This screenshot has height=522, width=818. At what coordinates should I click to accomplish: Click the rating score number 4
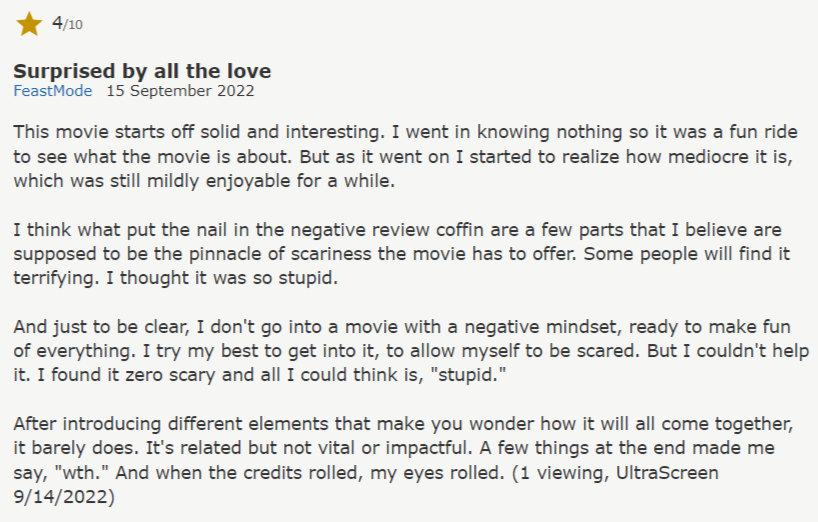tap(57, 23)
